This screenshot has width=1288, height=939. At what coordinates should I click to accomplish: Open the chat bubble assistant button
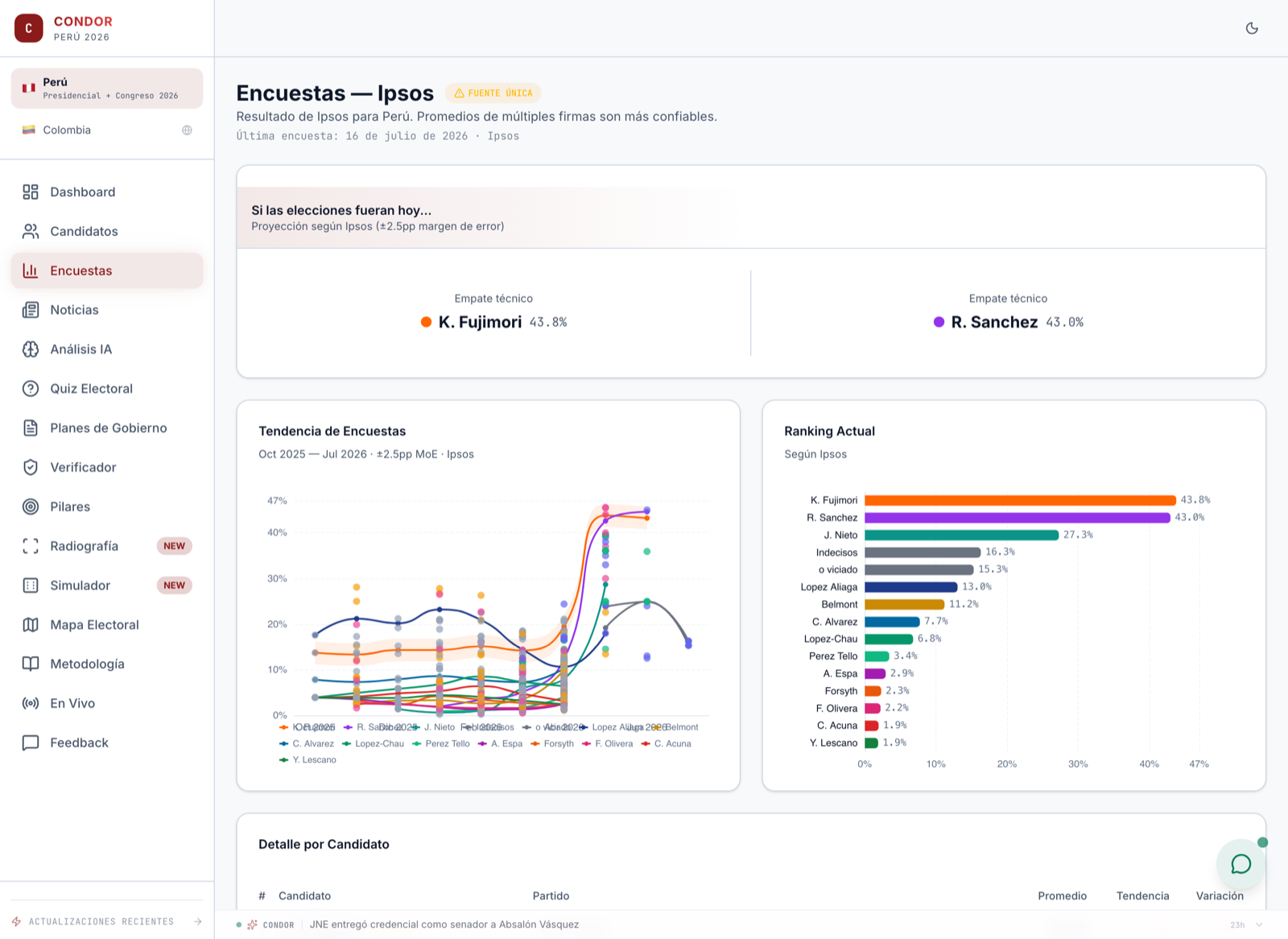pyautogui.click(x=1241, y=864)
